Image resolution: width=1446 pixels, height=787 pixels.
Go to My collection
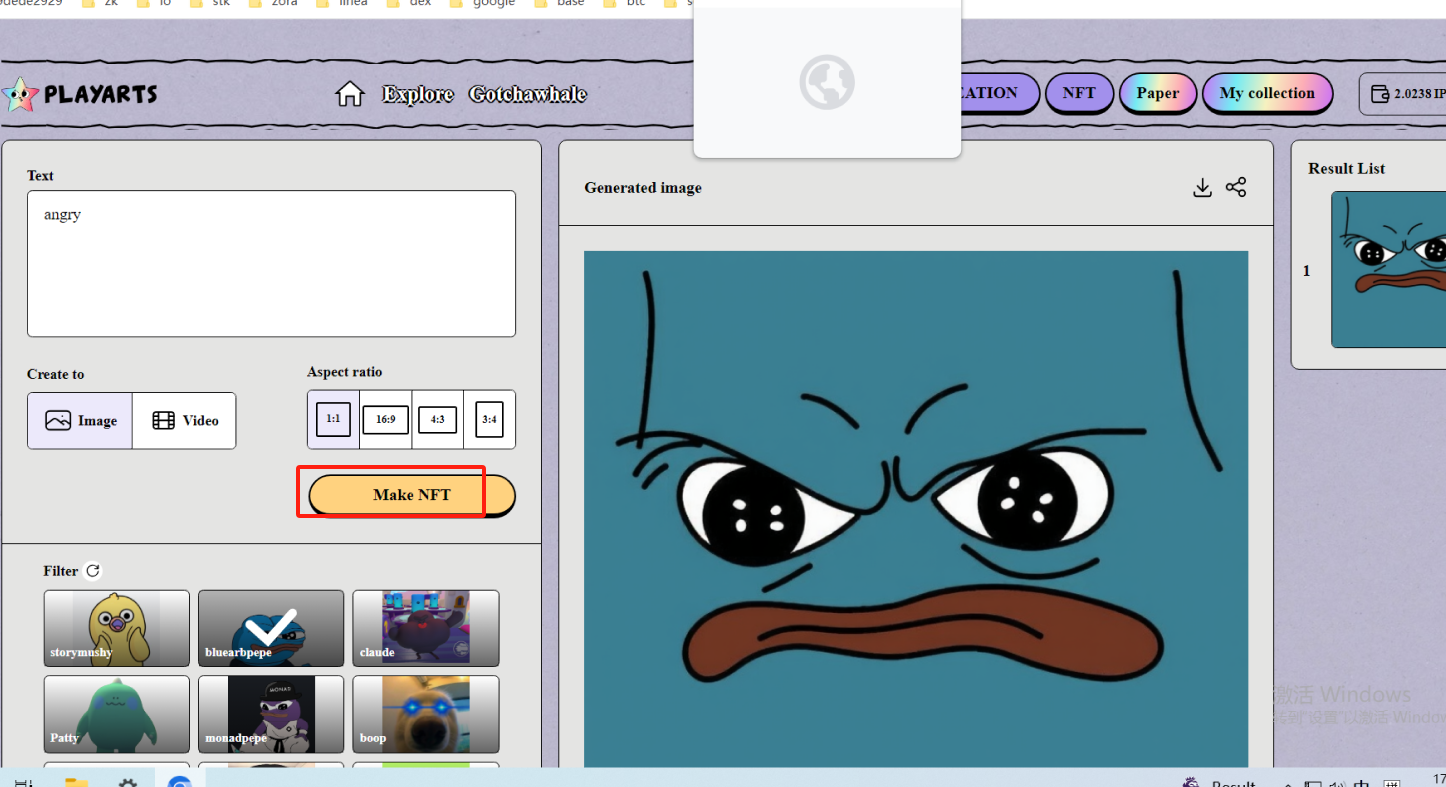click(1267, 93)
